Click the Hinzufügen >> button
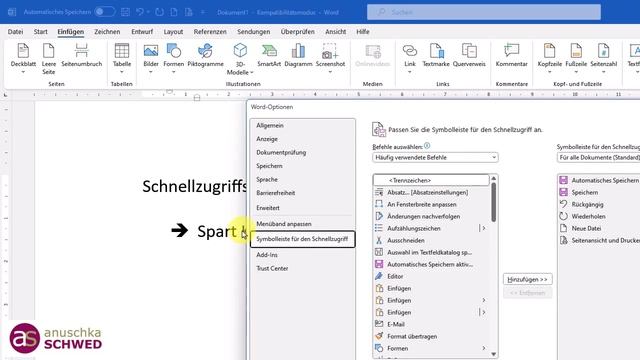640x360 pixels. point(527,280)
